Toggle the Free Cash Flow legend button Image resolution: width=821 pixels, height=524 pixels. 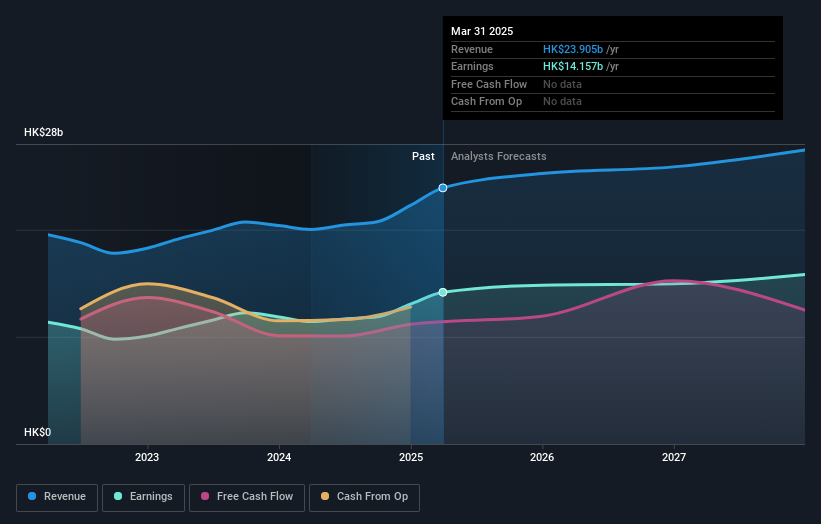247,497
